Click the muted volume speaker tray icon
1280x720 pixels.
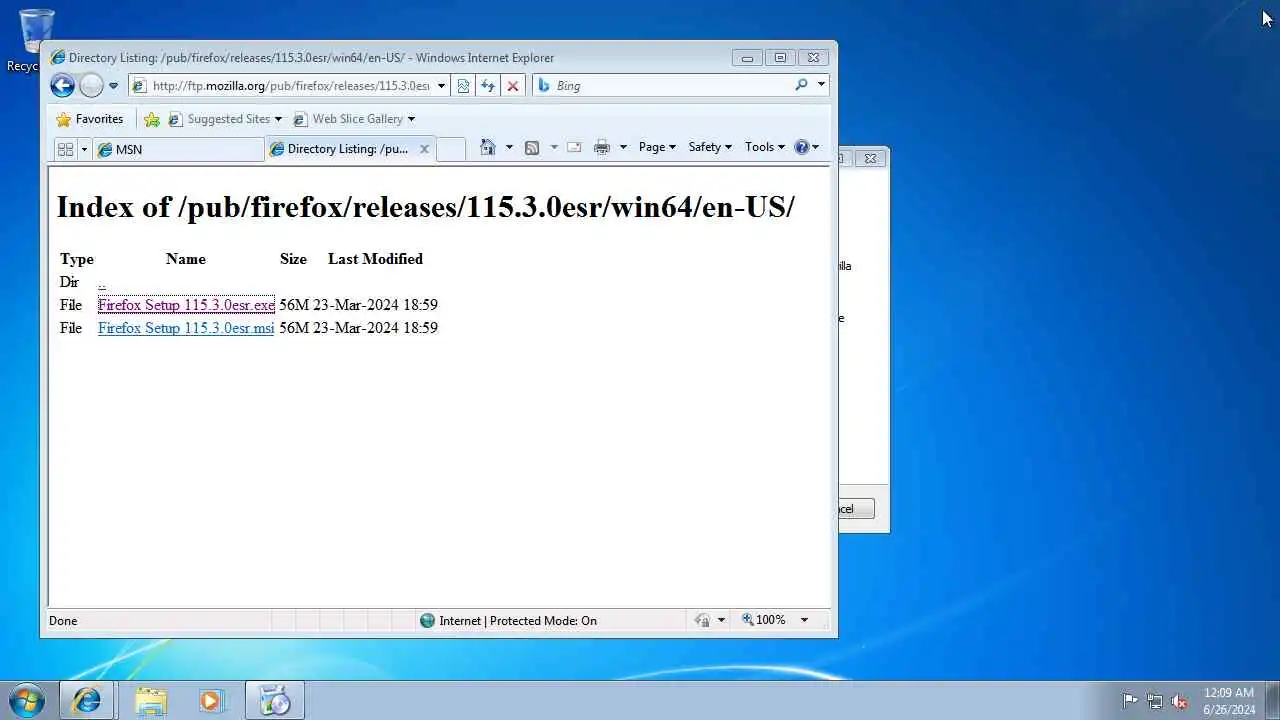1179,701
